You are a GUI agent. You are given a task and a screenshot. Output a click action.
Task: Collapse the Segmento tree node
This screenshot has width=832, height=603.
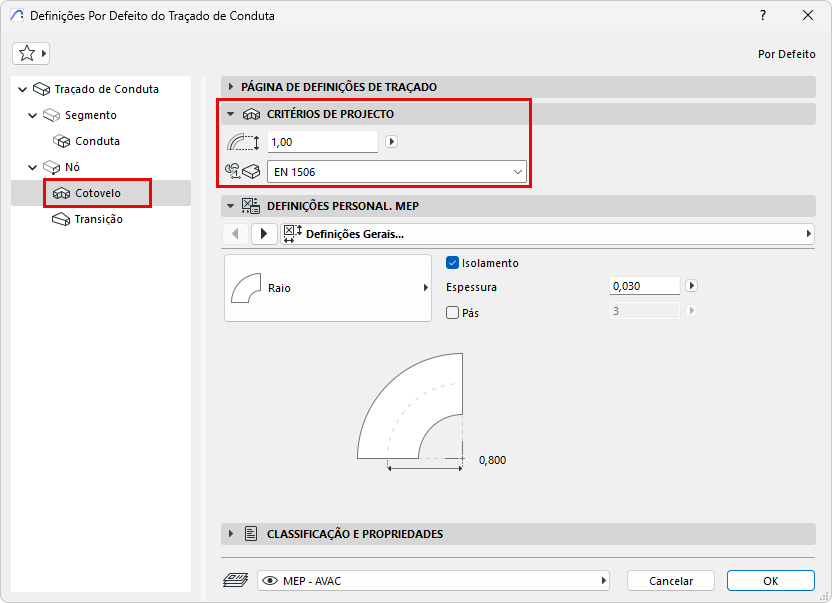point(32,115)
